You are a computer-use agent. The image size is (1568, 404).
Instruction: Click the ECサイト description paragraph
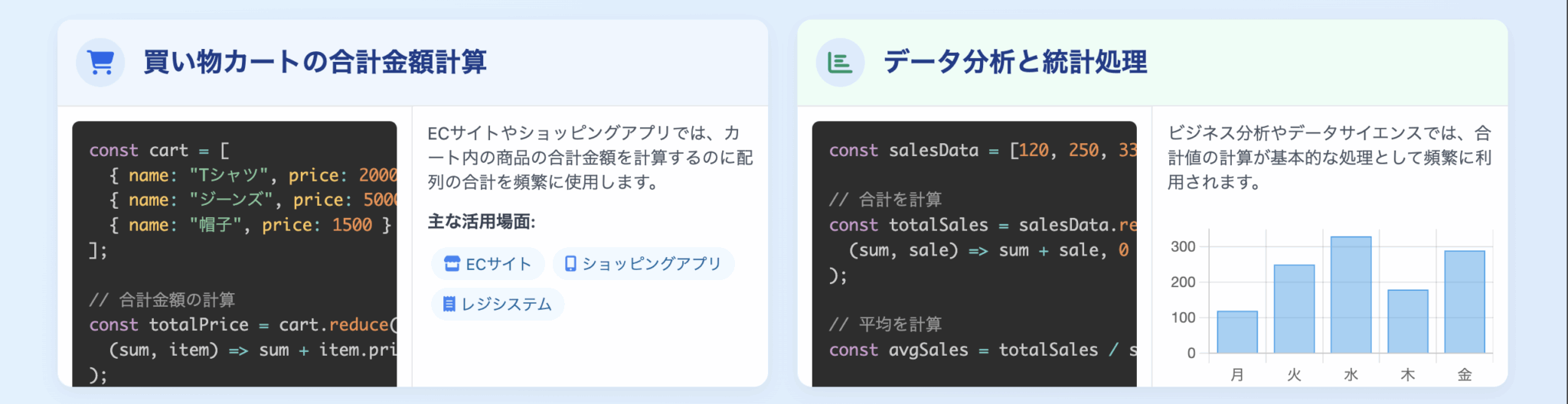click(x=590, y=158)
